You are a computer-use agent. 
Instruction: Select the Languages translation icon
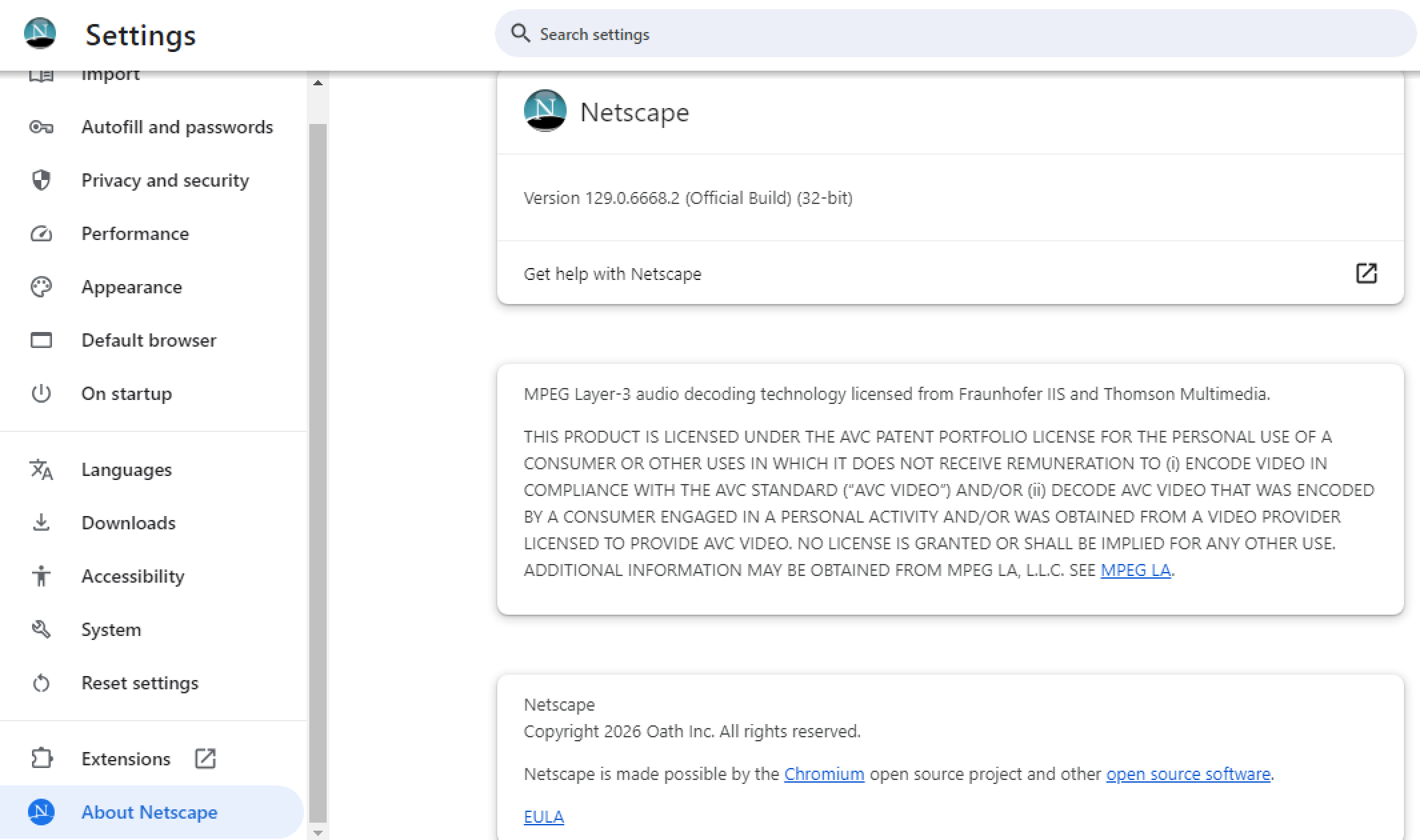(41, 469)
